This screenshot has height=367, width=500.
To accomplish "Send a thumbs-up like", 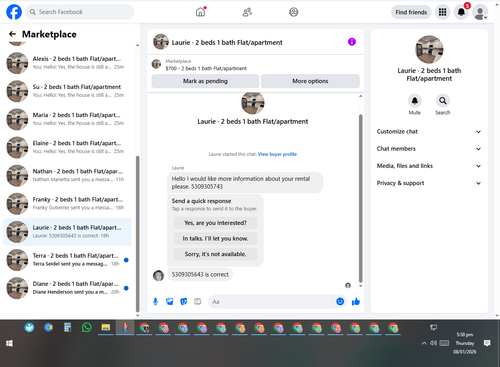I will click(356, 302).
